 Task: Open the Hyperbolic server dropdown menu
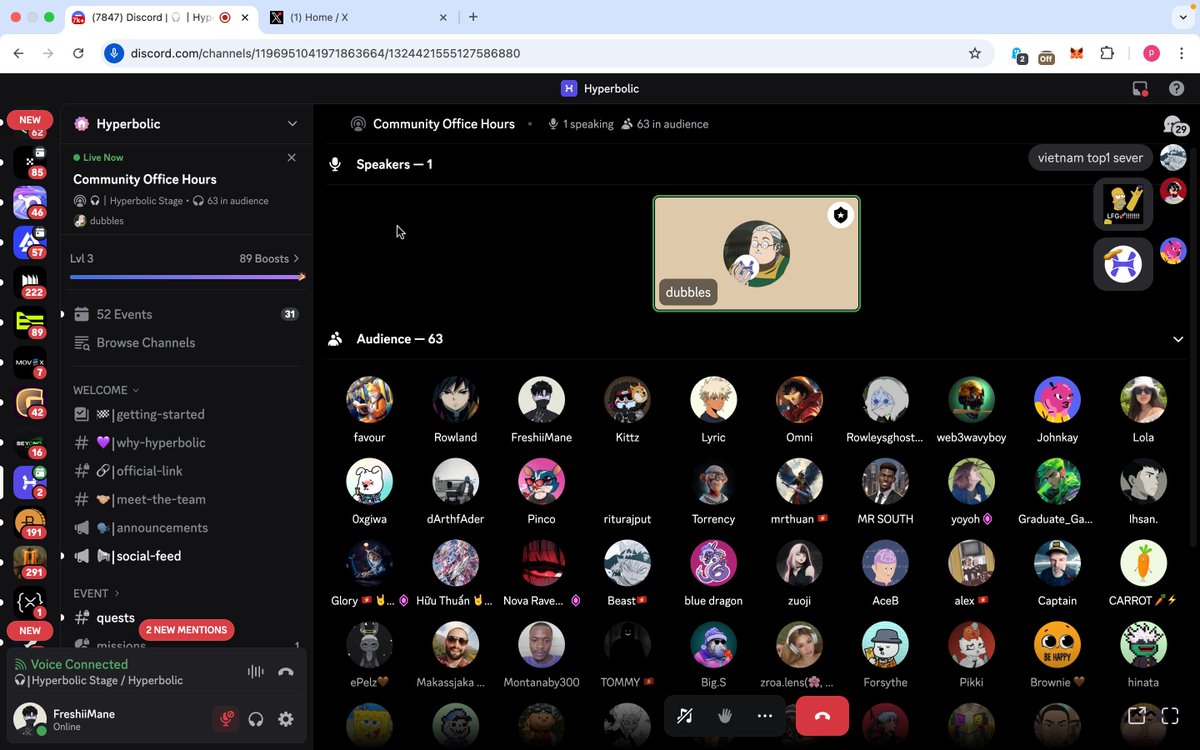[292, 124]
